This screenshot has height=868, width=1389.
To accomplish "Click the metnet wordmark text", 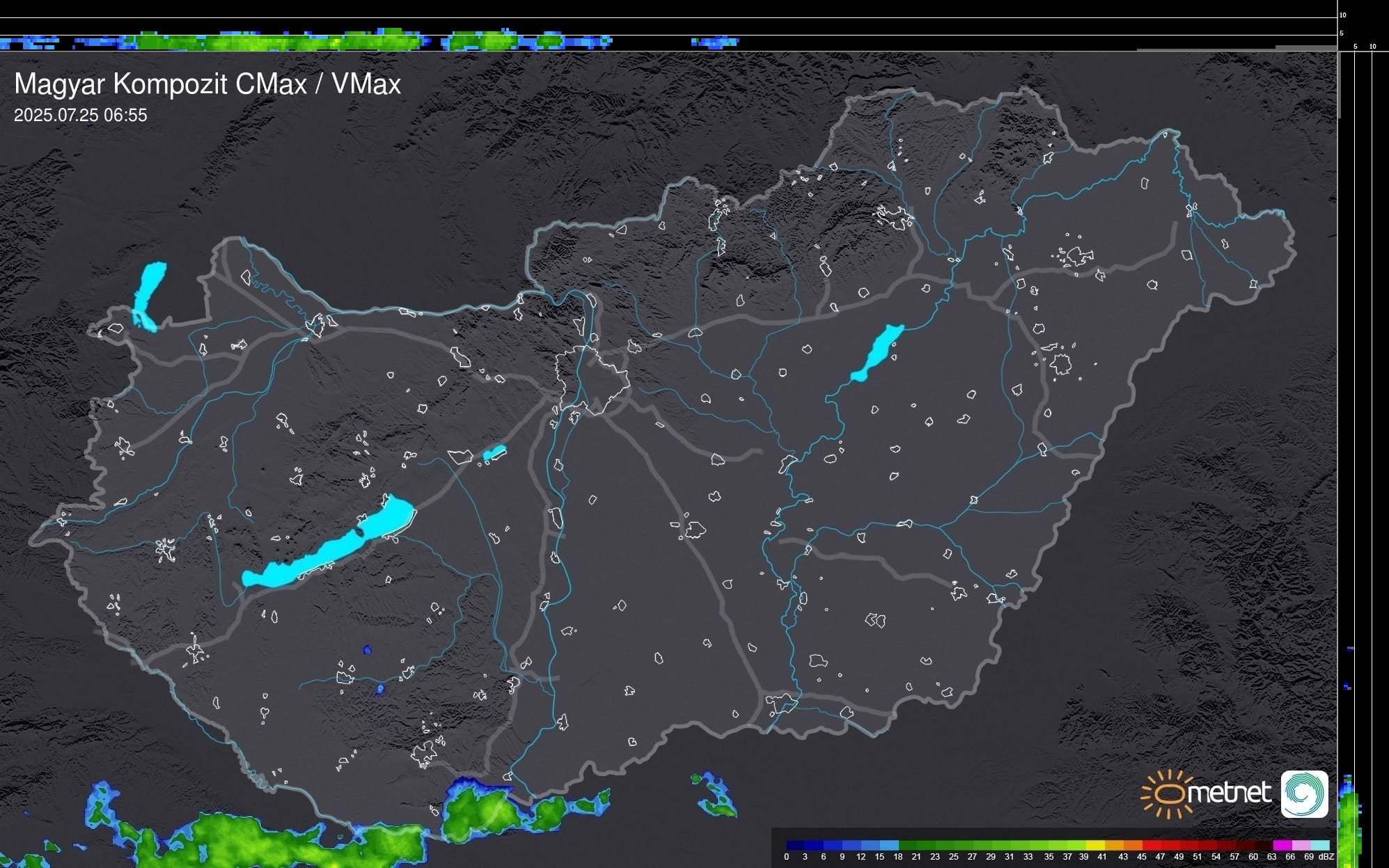I will click(1229, 793).
